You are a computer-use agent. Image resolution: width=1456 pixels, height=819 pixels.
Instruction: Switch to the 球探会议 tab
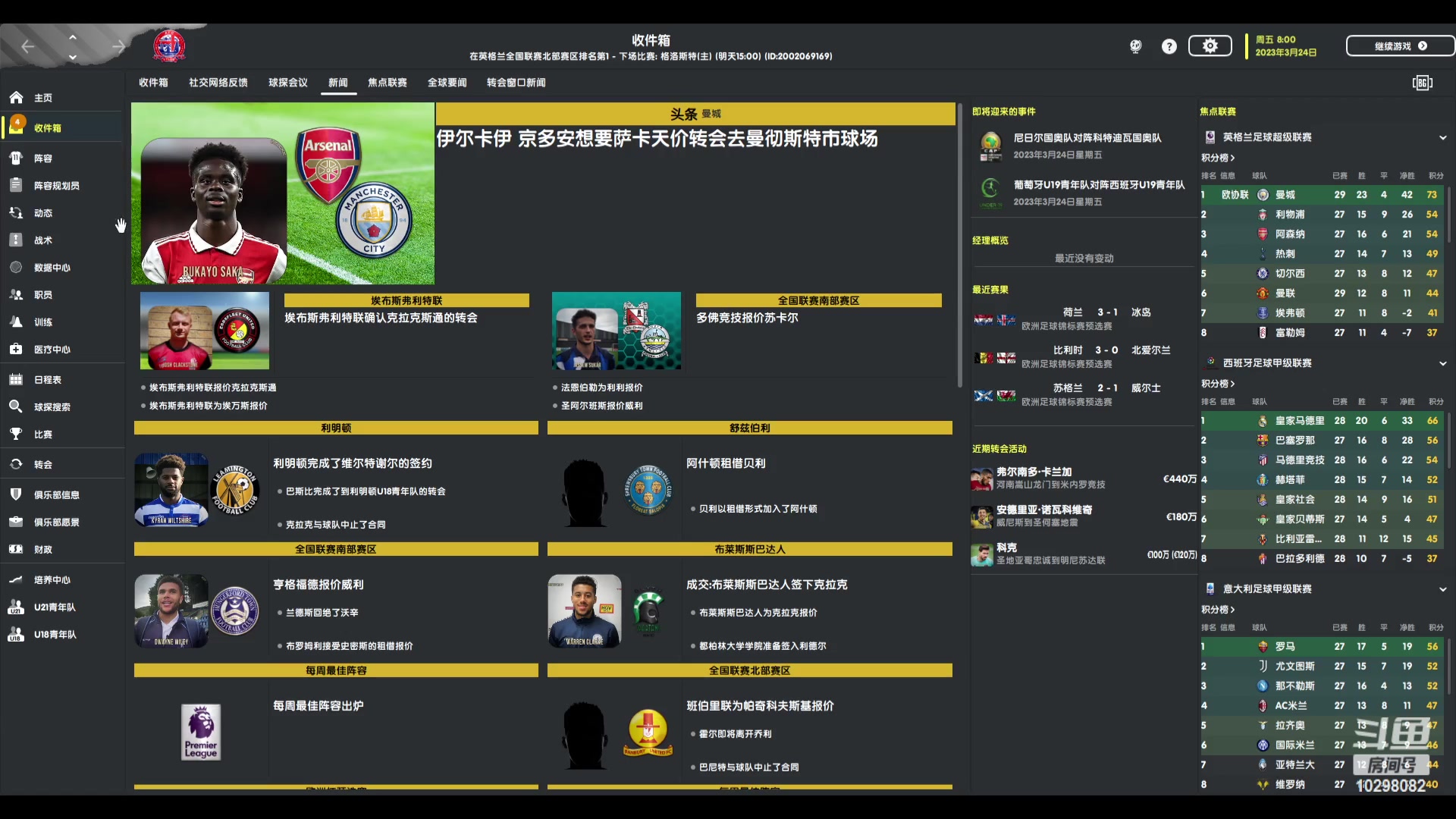[288, 83]
